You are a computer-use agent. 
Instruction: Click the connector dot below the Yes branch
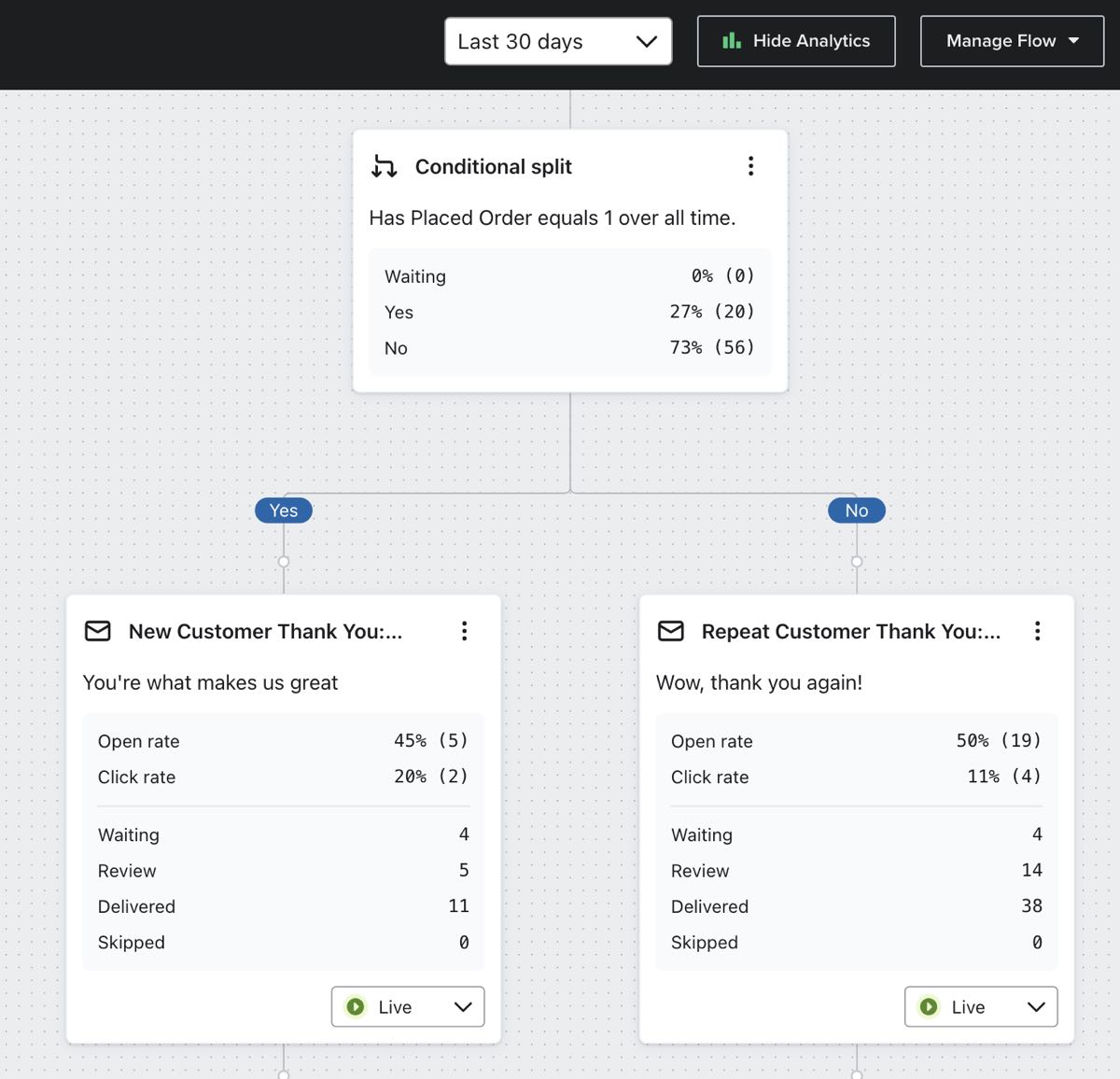click(283, 561)
